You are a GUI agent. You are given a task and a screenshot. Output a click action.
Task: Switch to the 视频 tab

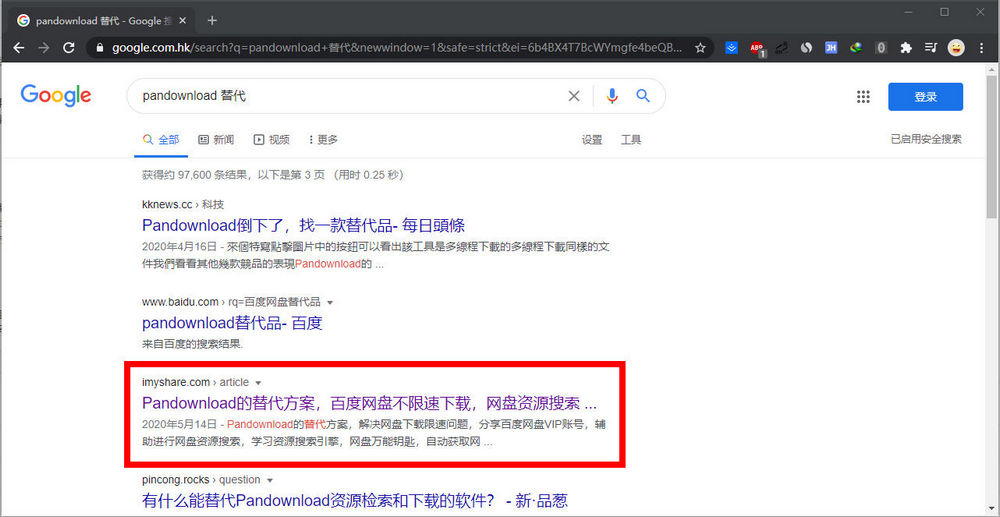[x=271, y=140]
